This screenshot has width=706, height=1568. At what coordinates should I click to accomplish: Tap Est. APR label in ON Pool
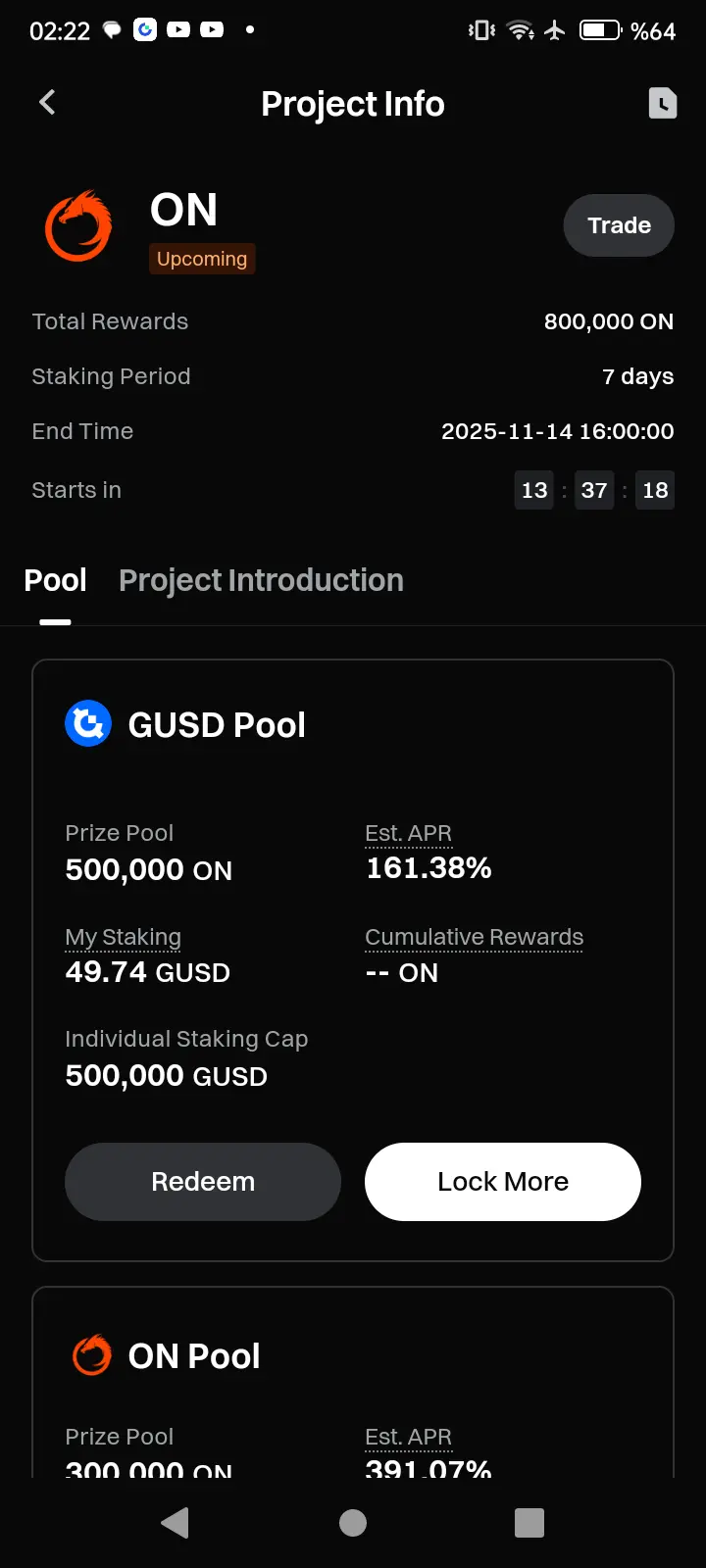(409, 1437)
